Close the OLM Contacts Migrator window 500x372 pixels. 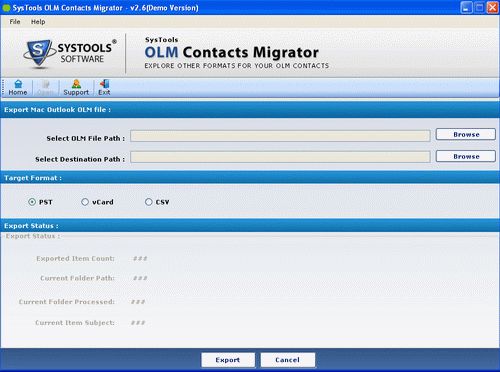tap(492, 7)
